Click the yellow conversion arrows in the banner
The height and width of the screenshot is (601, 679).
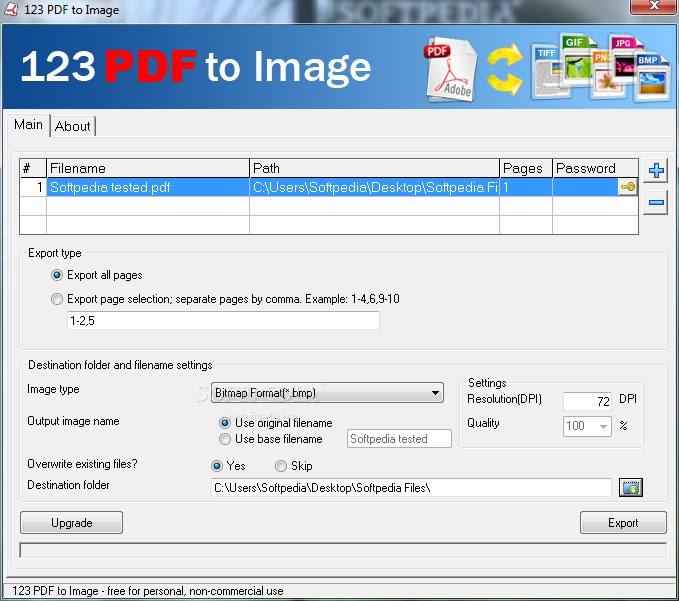click(x=505, y=69)
